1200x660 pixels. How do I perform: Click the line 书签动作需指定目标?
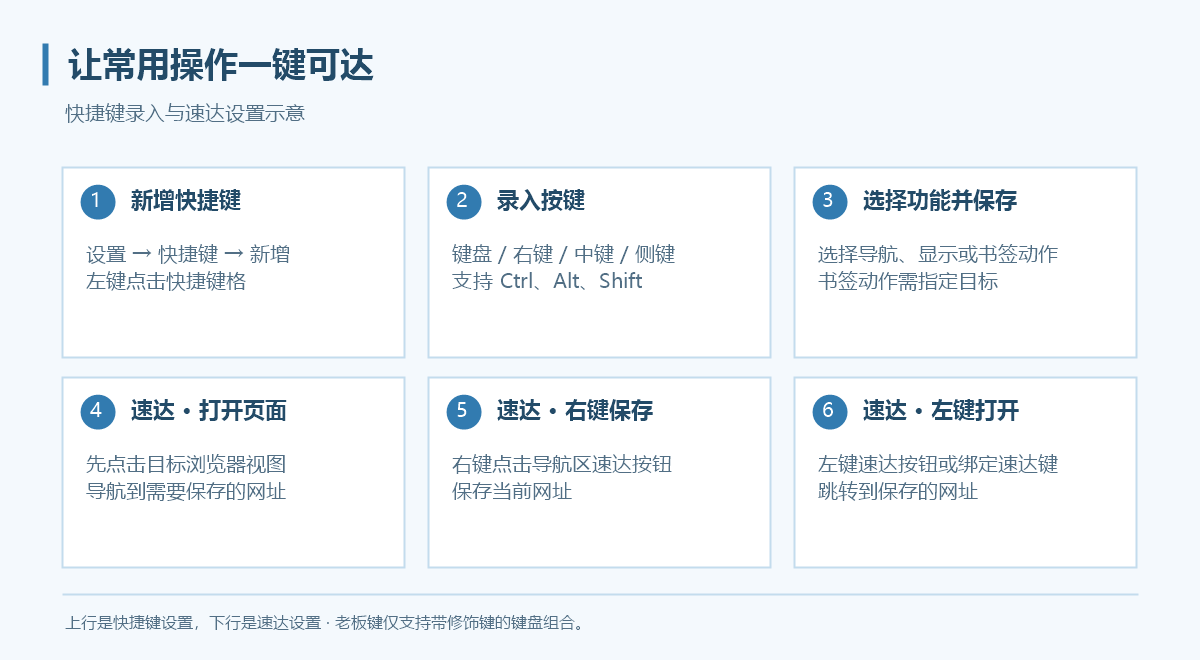point(908,281)
